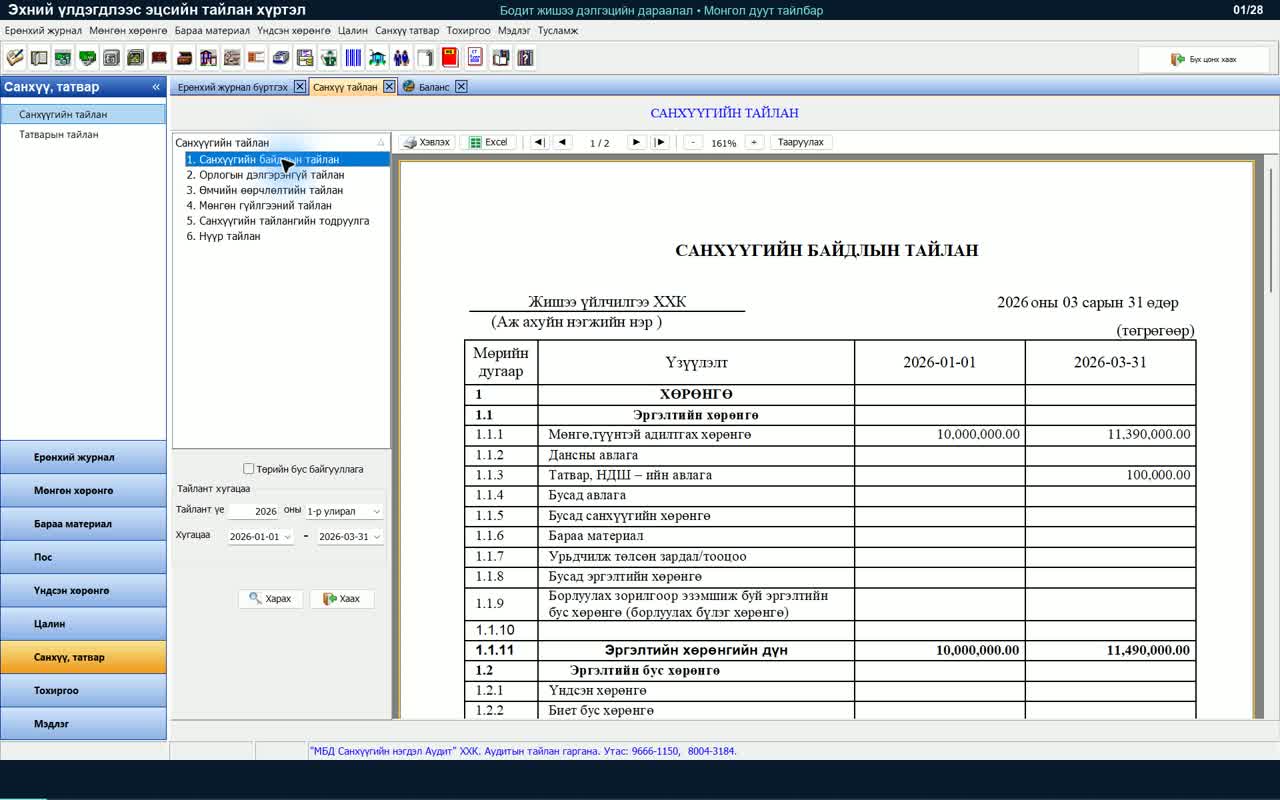The height and width of the screenshot is (800, 1280).
Task: Open the 2026-01-01 start date dropdown
Action: [260, 537]
